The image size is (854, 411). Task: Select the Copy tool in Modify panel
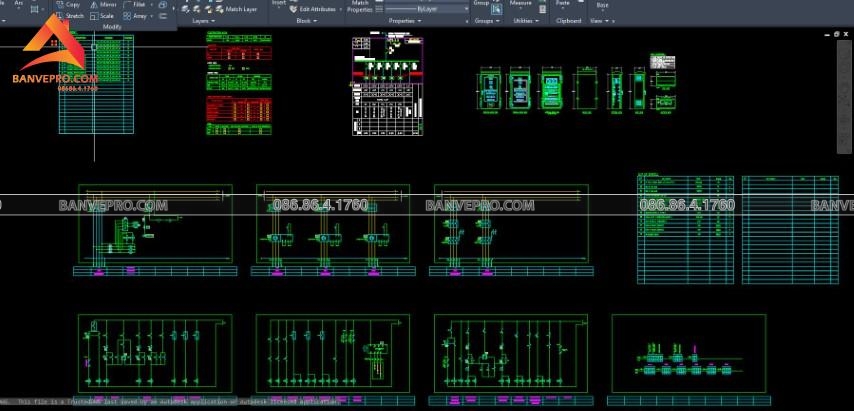pyautogui.click(x=68, y=4)
